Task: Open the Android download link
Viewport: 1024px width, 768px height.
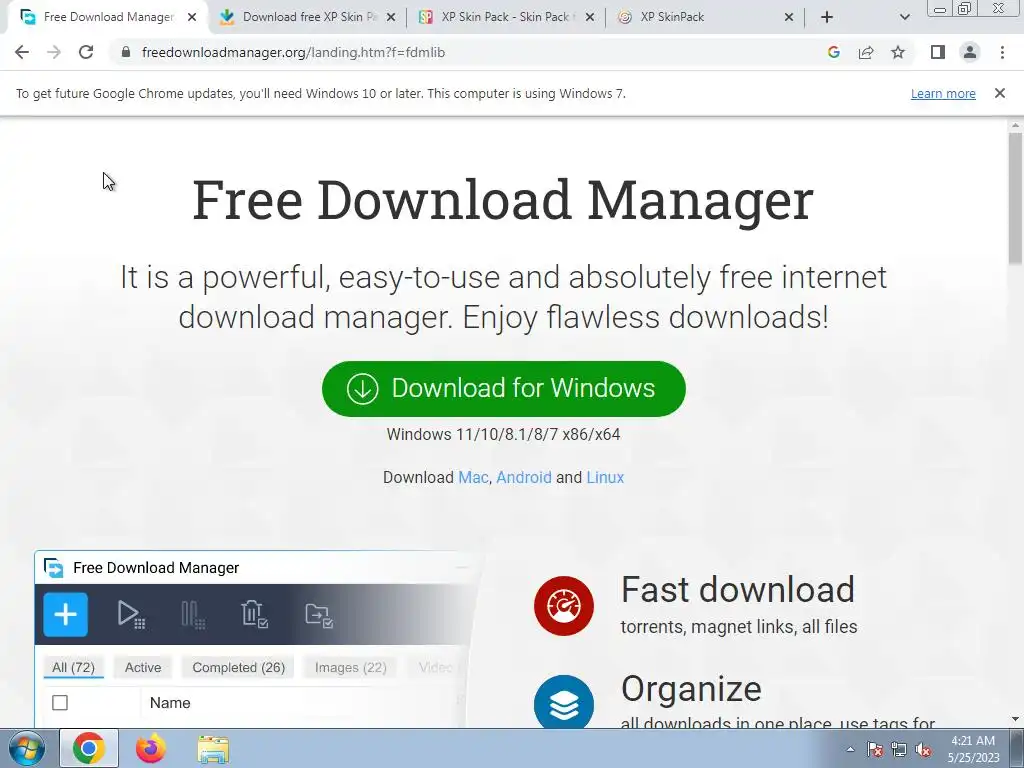Action: pos(524,477)
